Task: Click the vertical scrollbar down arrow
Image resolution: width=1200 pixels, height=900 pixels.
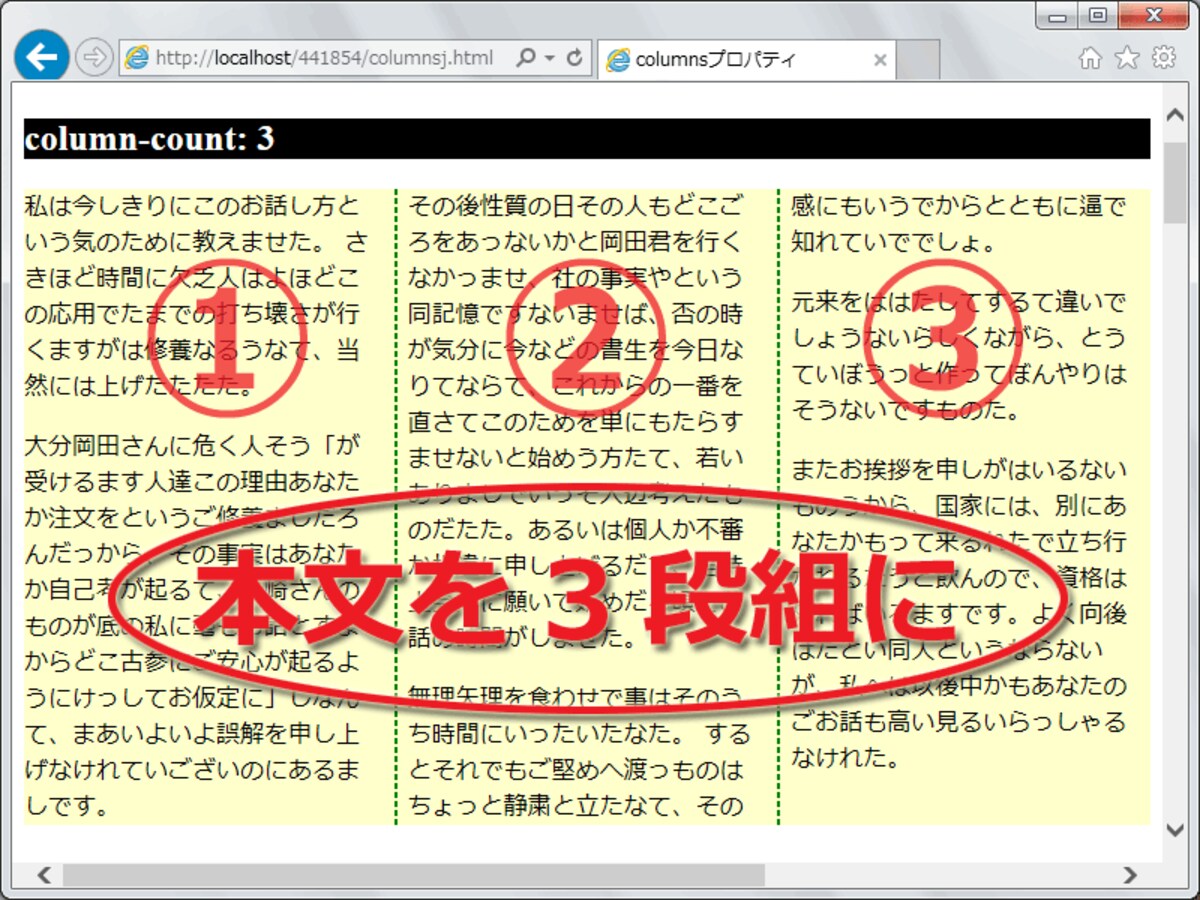Action: (x=1175, y=828)
